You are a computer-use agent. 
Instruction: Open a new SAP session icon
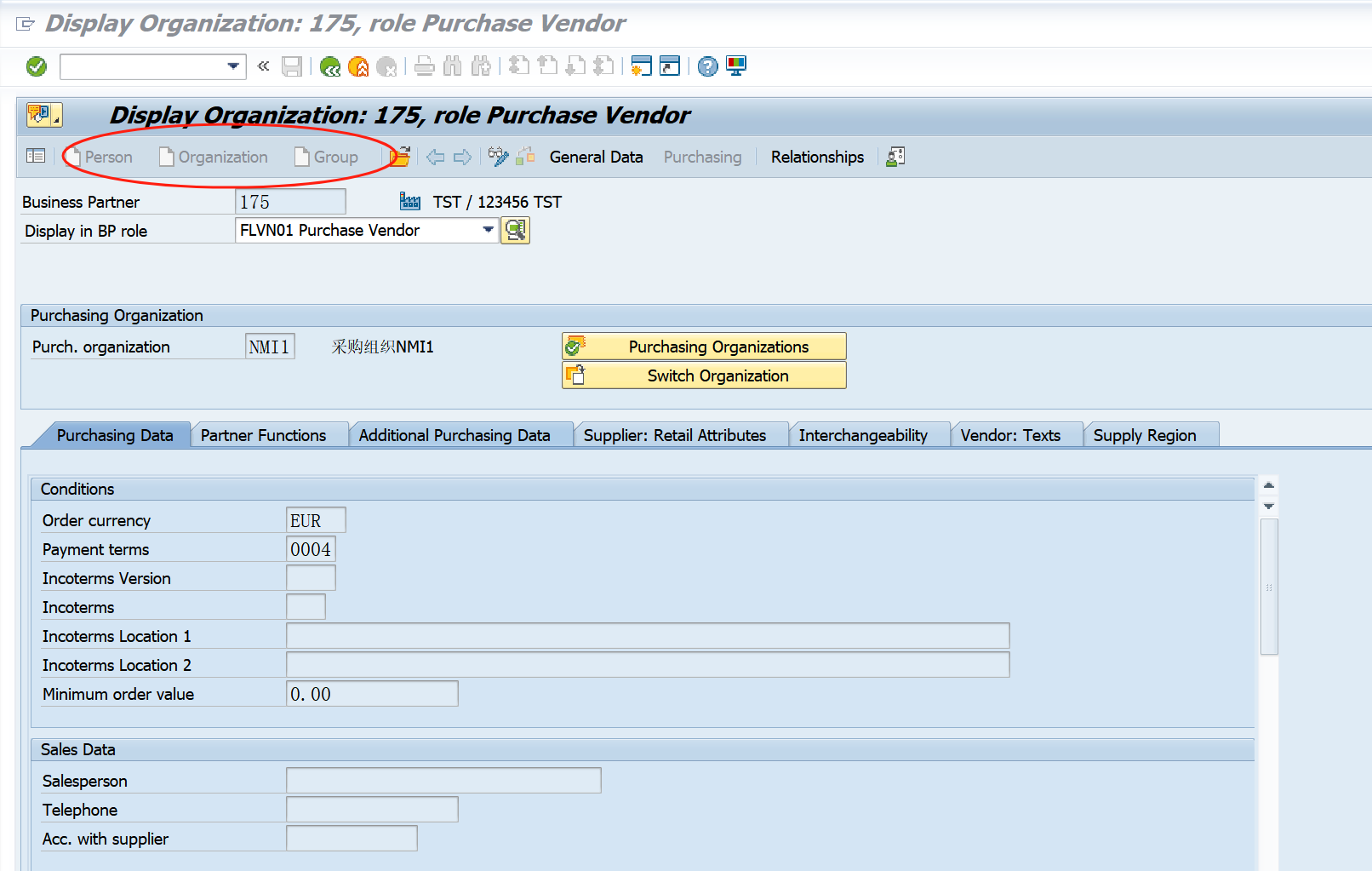(642, 66)
